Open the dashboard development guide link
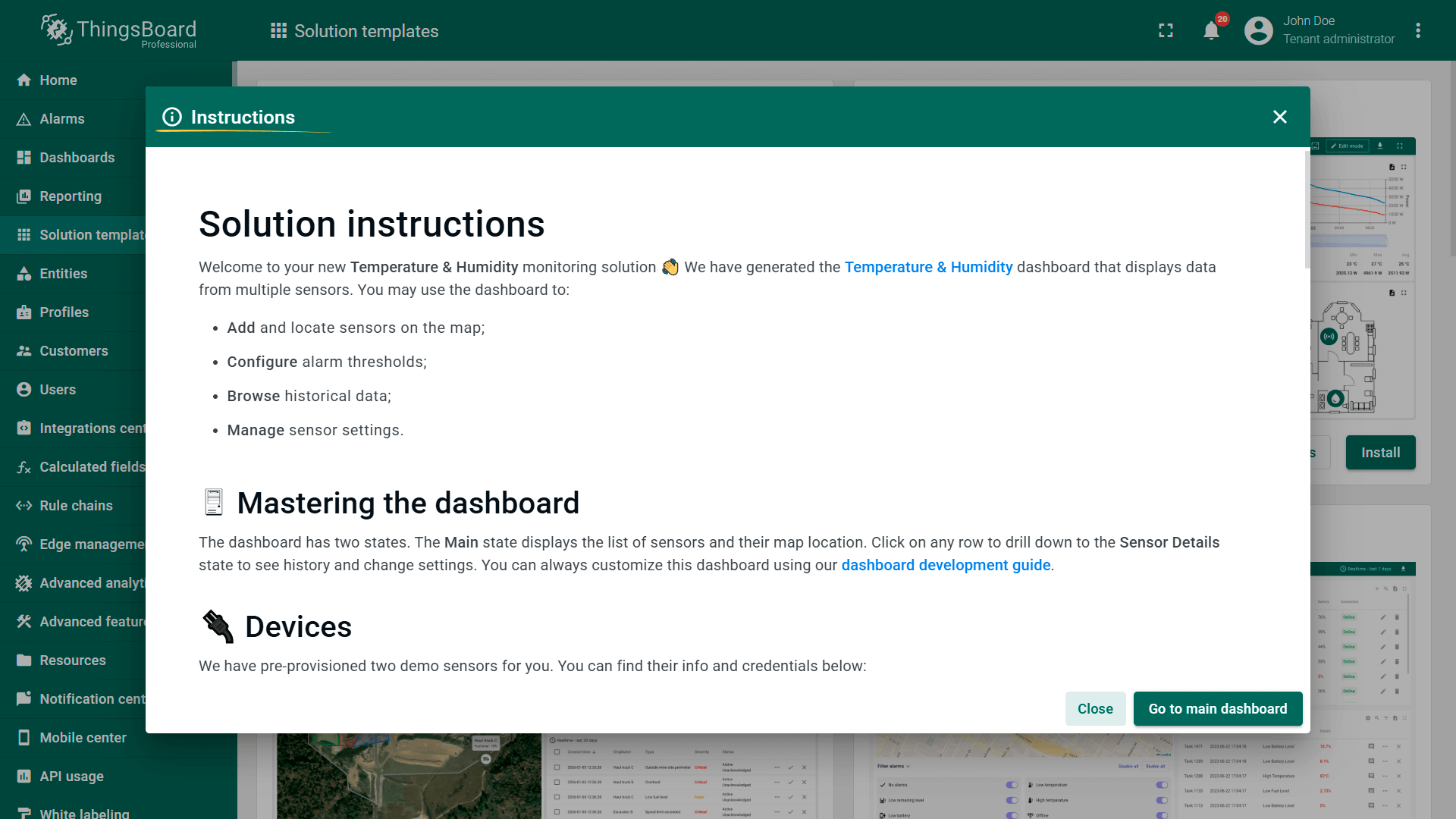This screenshot has width=1456, height=819. [x=946, y=565]
